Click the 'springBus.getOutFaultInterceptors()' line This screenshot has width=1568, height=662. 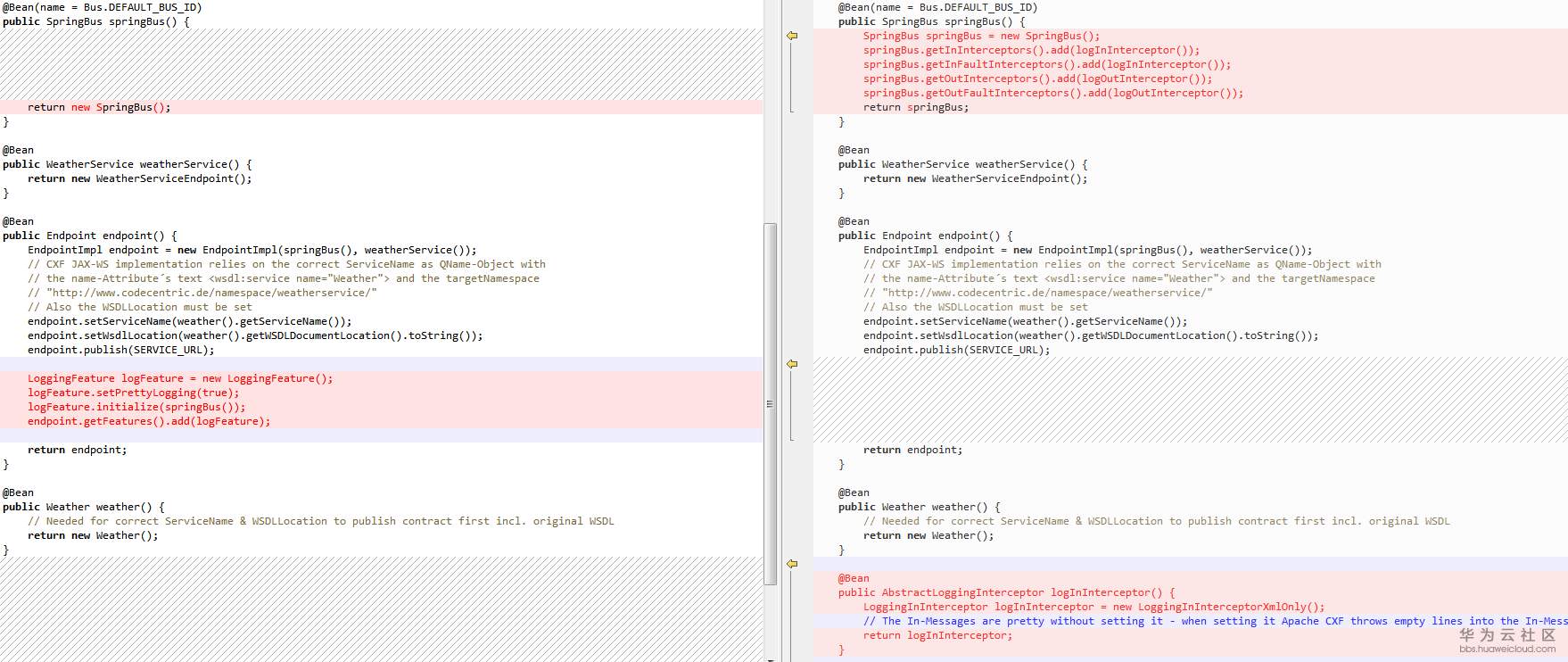pyautogui.click(x=1053, y=93)
